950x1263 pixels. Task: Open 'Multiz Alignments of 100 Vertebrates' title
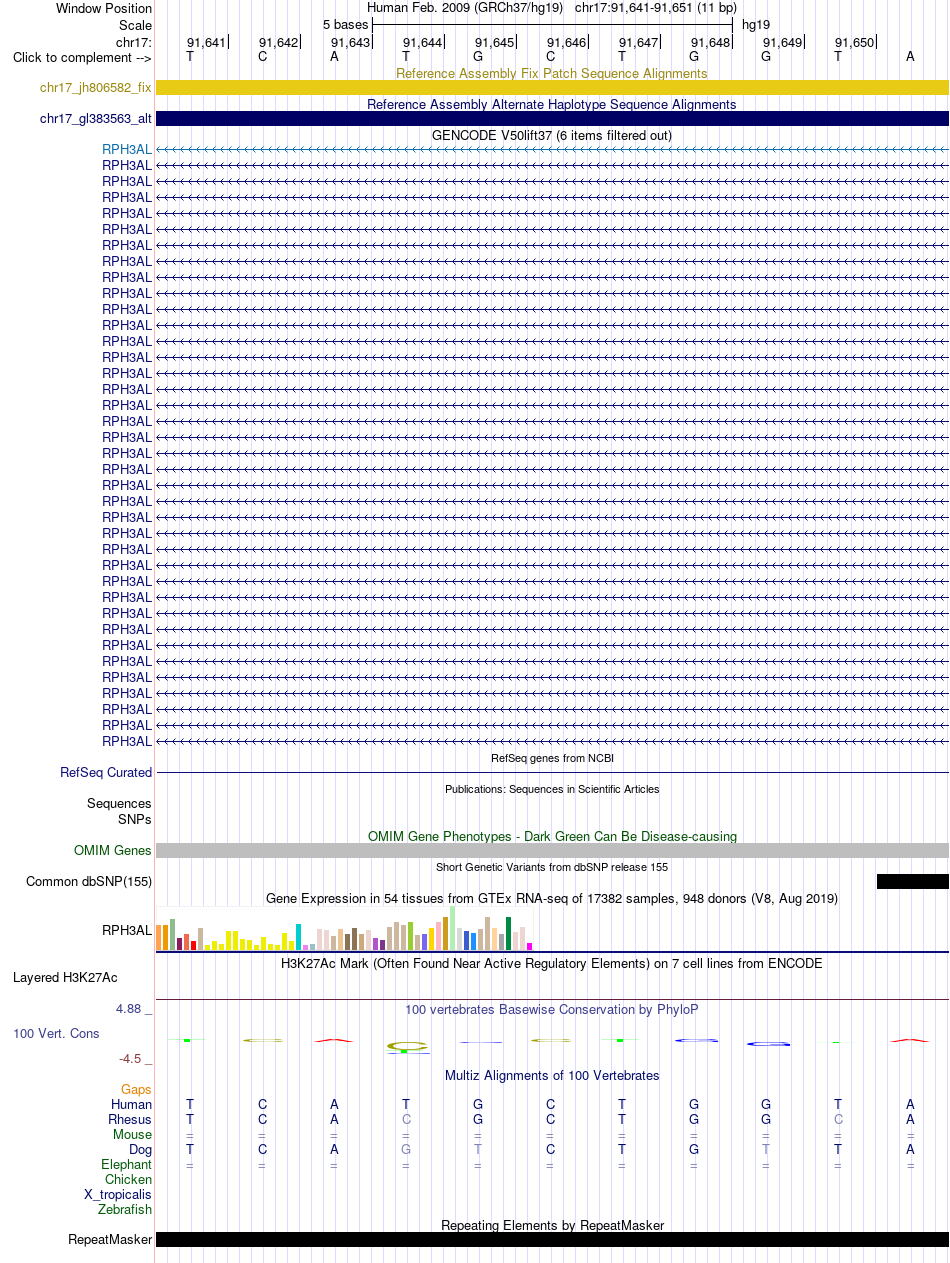pyautogui.click(x=552, y=1075)
